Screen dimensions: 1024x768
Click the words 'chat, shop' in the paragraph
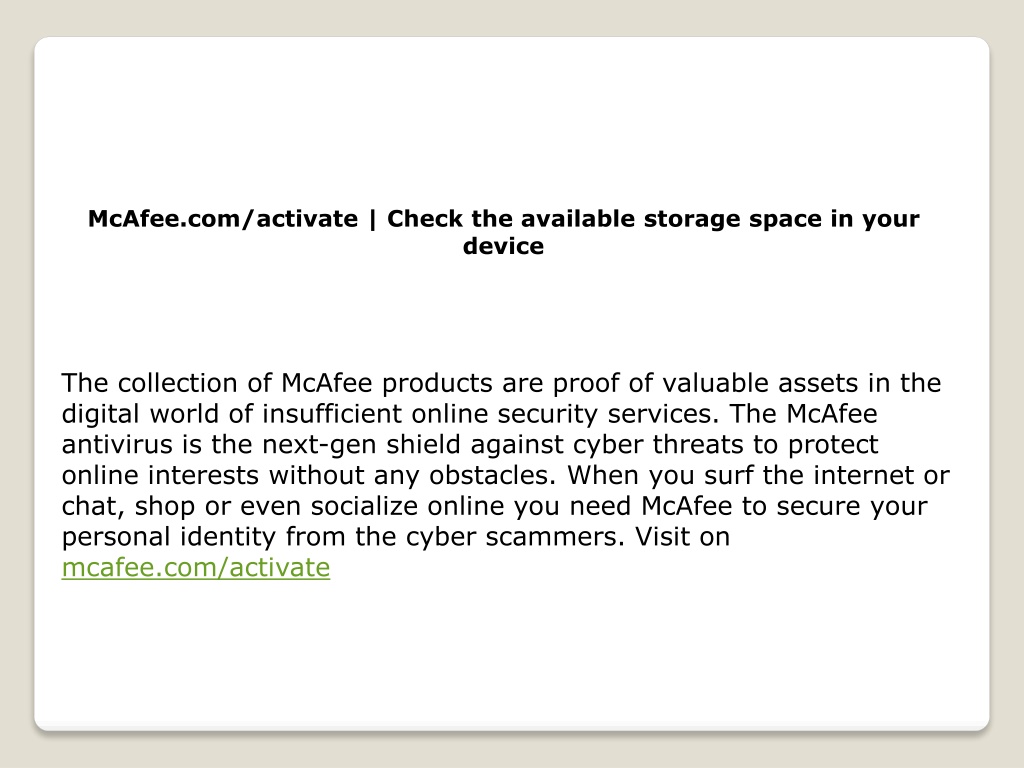[128, 506]
